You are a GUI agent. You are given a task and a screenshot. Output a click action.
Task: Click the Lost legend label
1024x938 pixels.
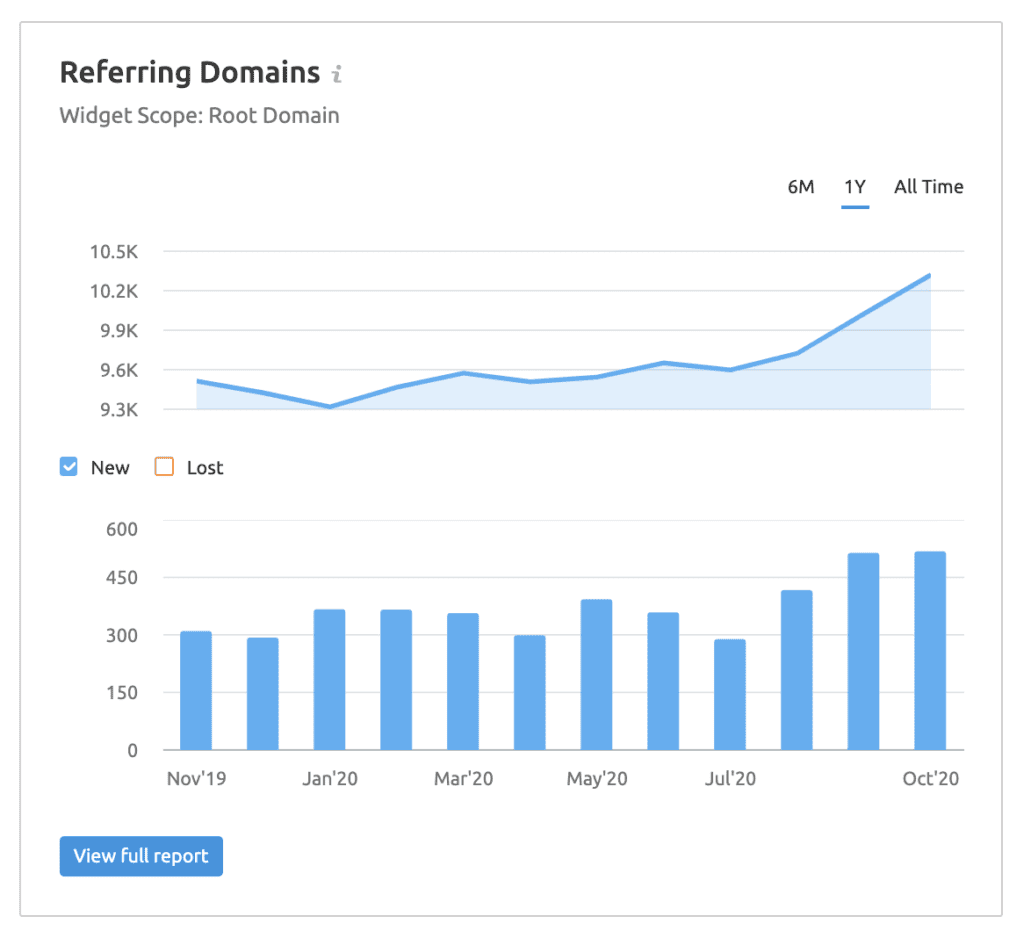click(x=205, y=468)
